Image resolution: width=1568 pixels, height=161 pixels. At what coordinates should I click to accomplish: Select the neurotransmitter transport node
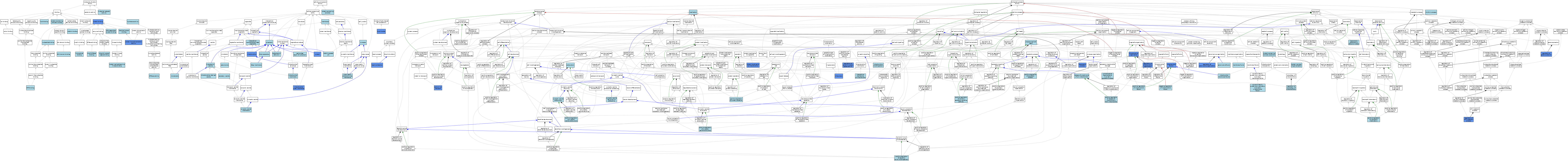coord(813,54)
